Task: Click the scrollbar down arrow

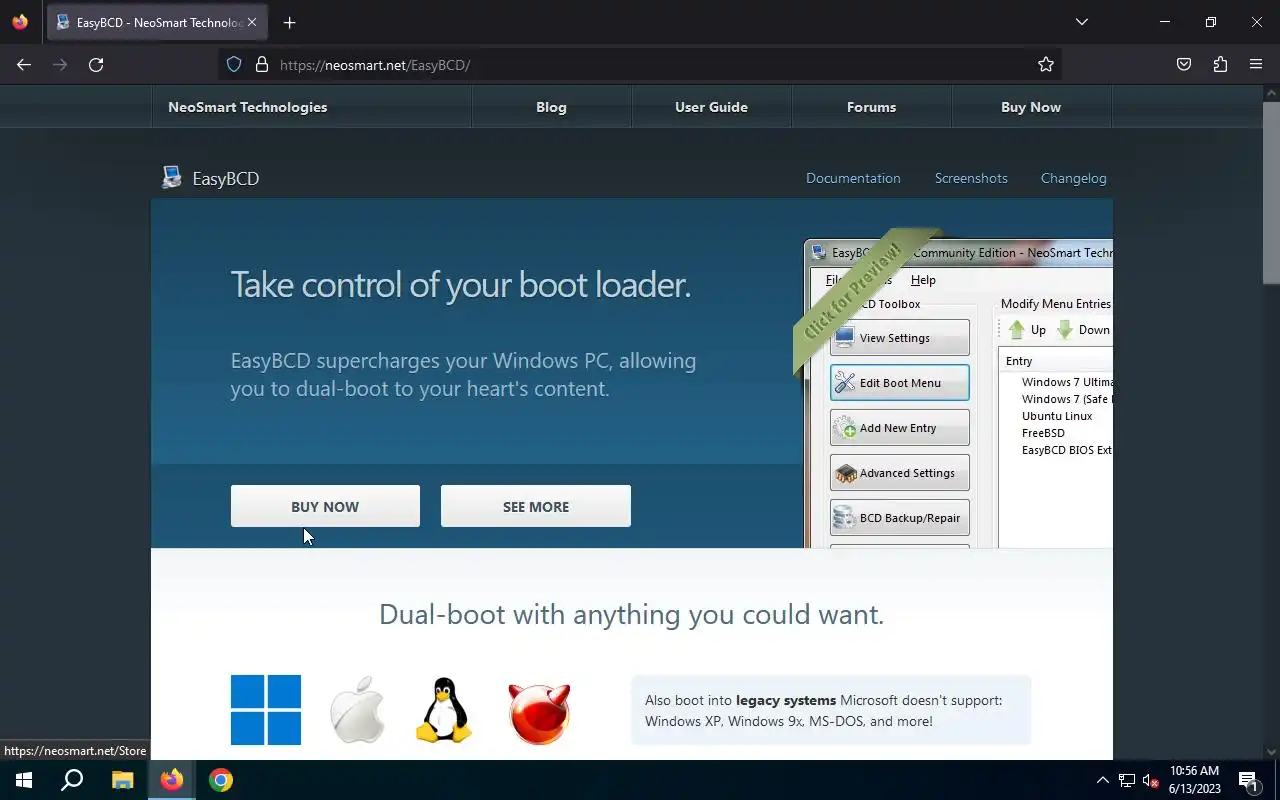Action: (x=1271, y=751)
